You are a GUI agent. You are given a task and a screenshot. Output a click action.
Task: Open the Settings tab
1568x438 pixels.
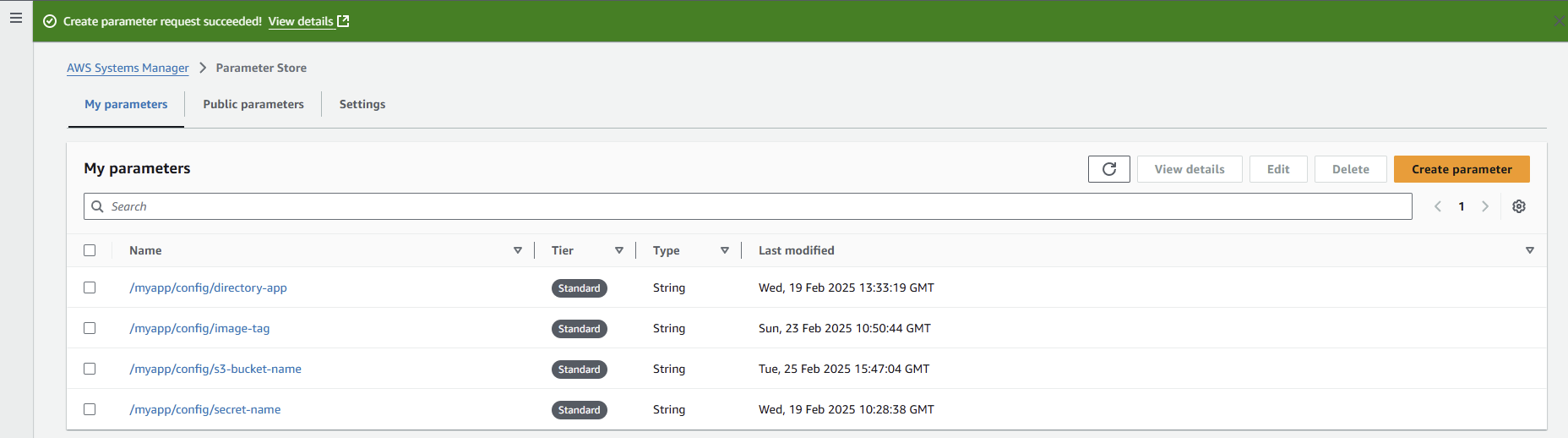pyautogui.click(x=362, y=104)
